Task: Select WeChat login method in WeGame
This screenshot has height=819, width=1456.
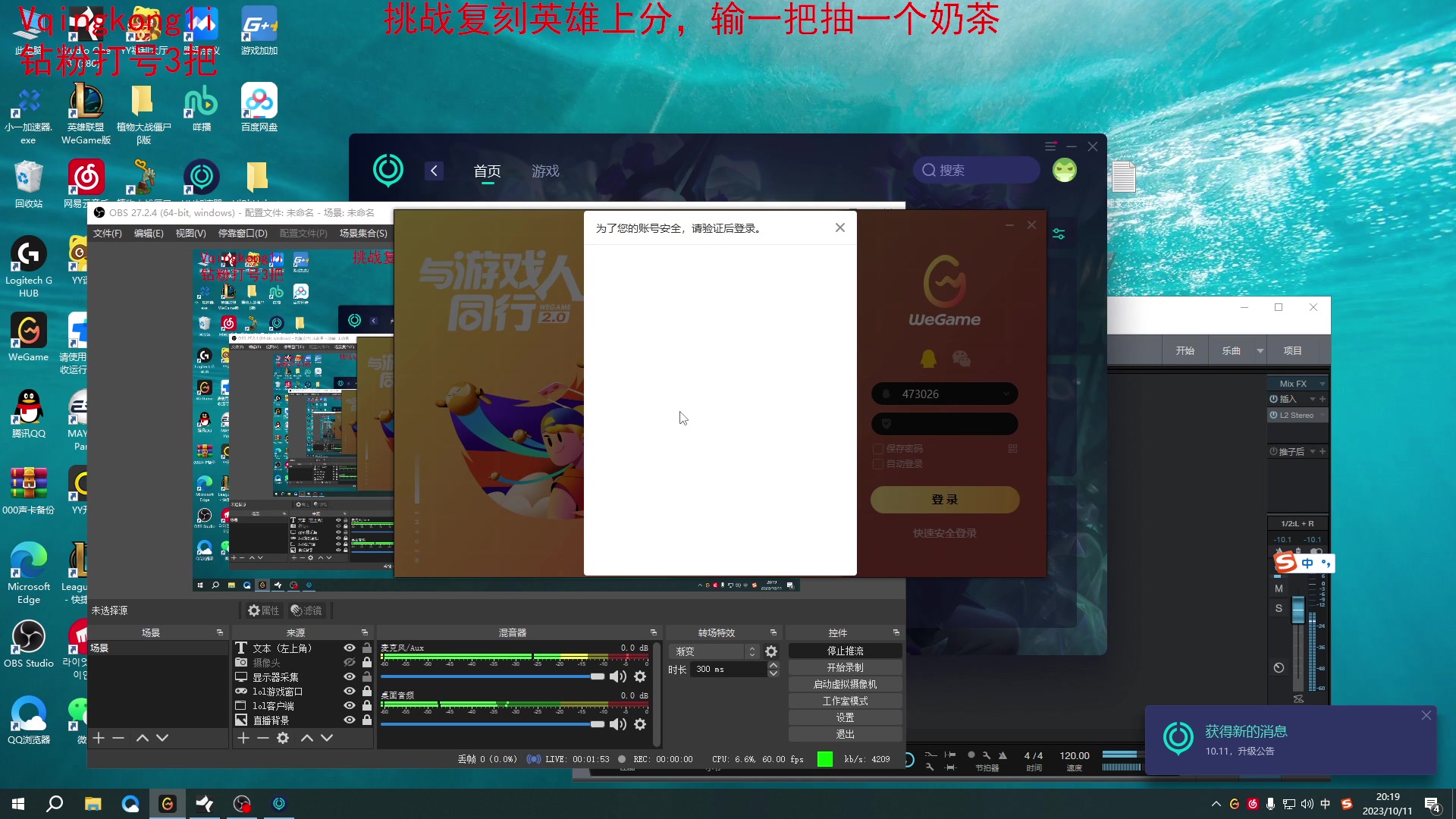Action: (962, 358)
